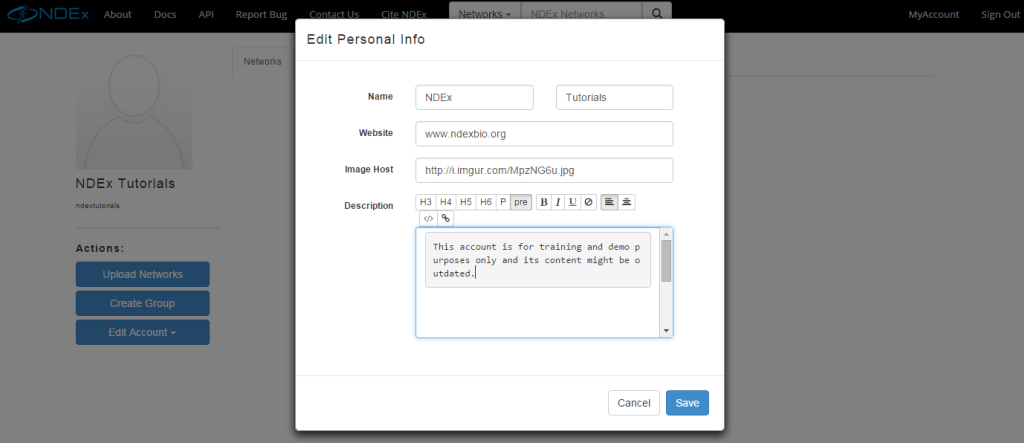
Task: Toggle italic formatting
Action: pyautogui.click(x=558, y=203)
